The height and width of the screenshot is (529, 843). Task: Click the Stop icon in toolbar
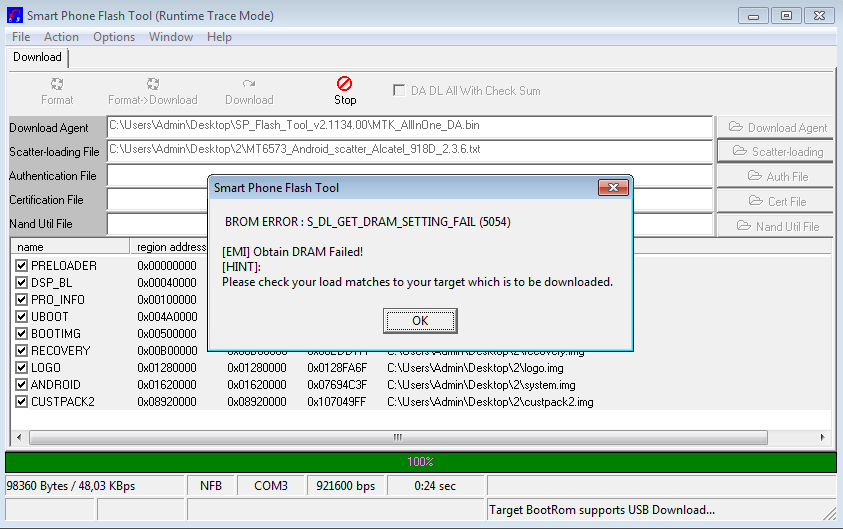pyautogui.click(x=345, y=85)
